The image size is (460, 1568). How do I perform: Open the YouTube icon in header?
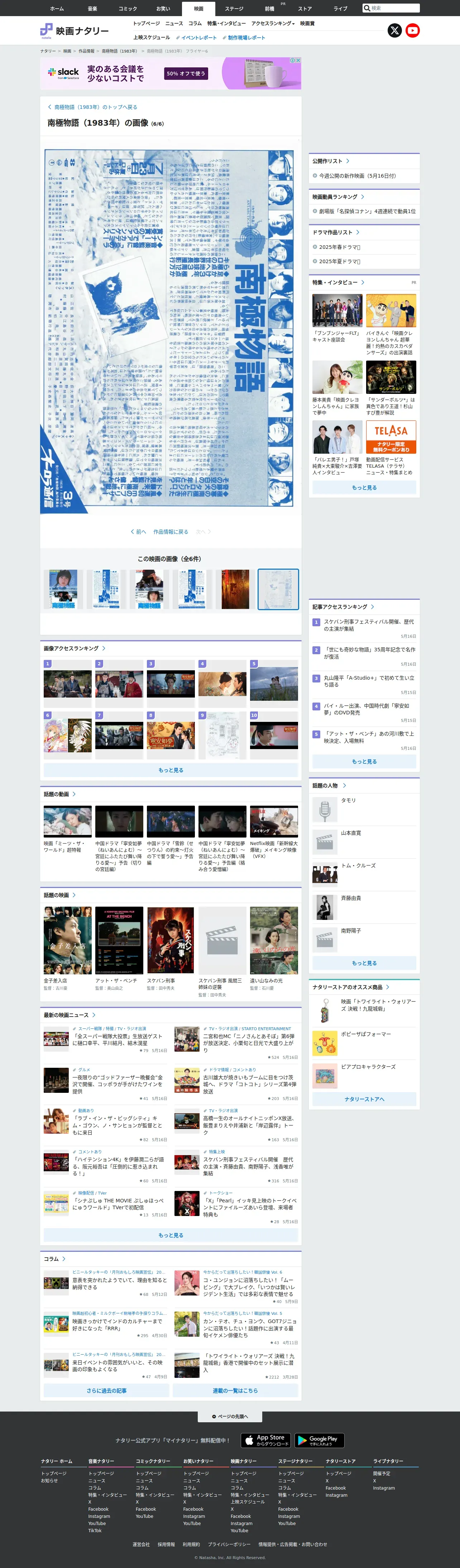(412, 30)
